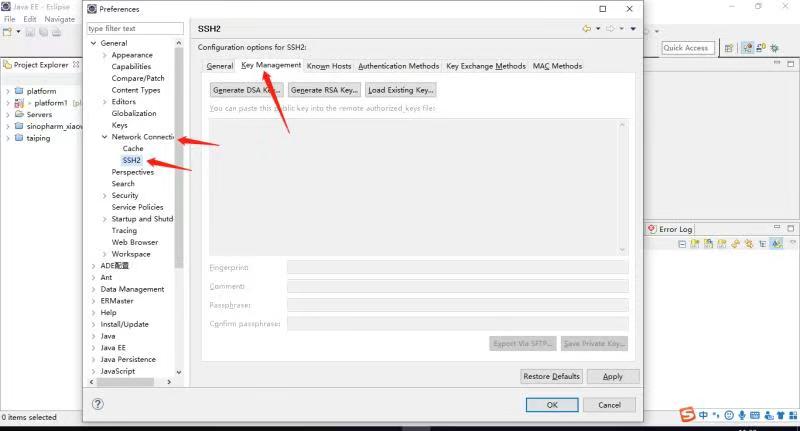The width and height of the screenshot is (800, 431).
Task: Click the Sogou input method S icon
Action: coord(687,414)
